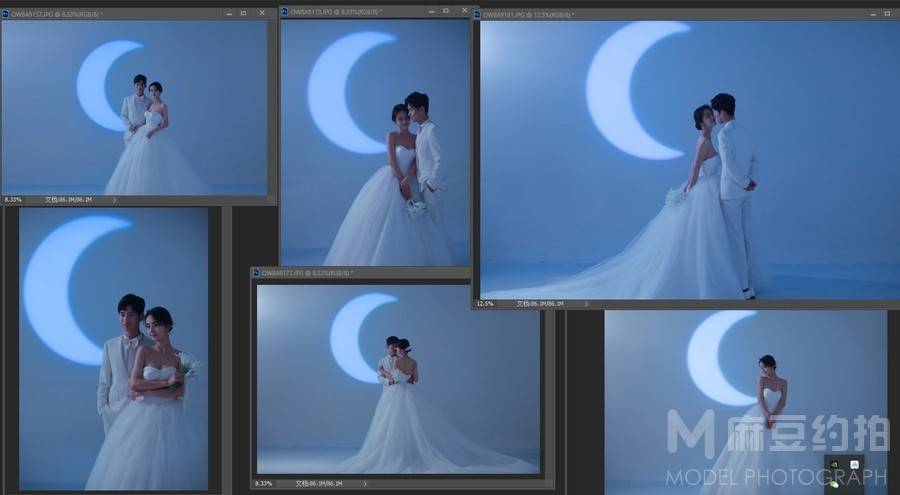
Task: Click Photoshop icon of the 12.5% zoom window
Action: click(478, 15)
